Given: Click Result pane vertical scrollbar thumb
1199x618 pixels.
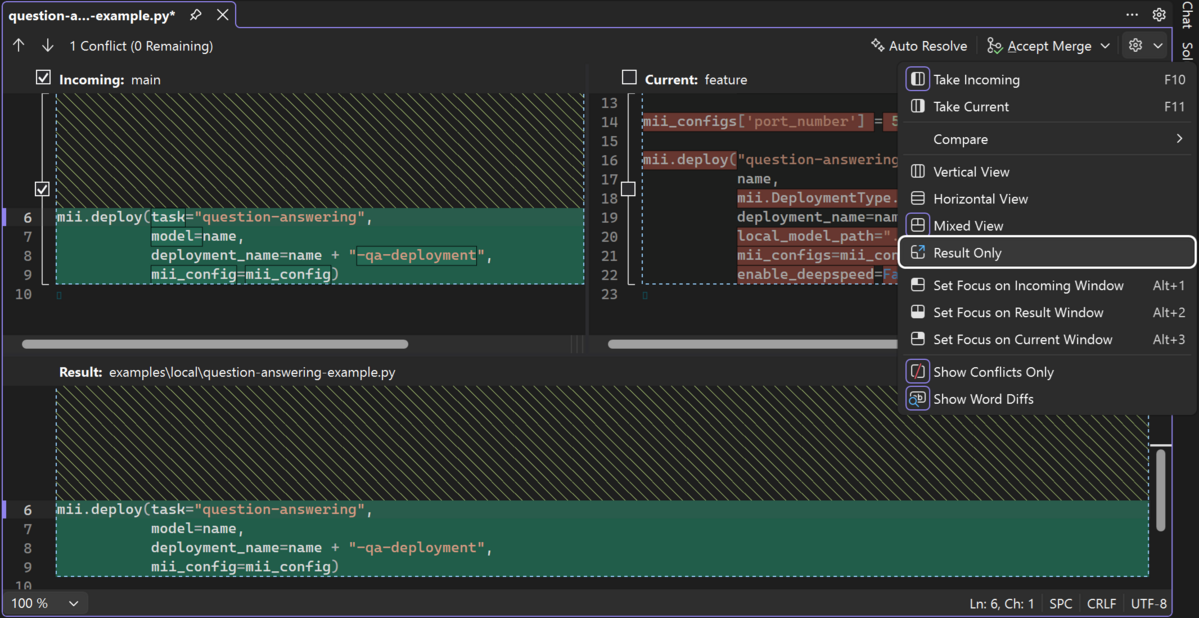Looking at the screenshot, I should [1161, 490].
